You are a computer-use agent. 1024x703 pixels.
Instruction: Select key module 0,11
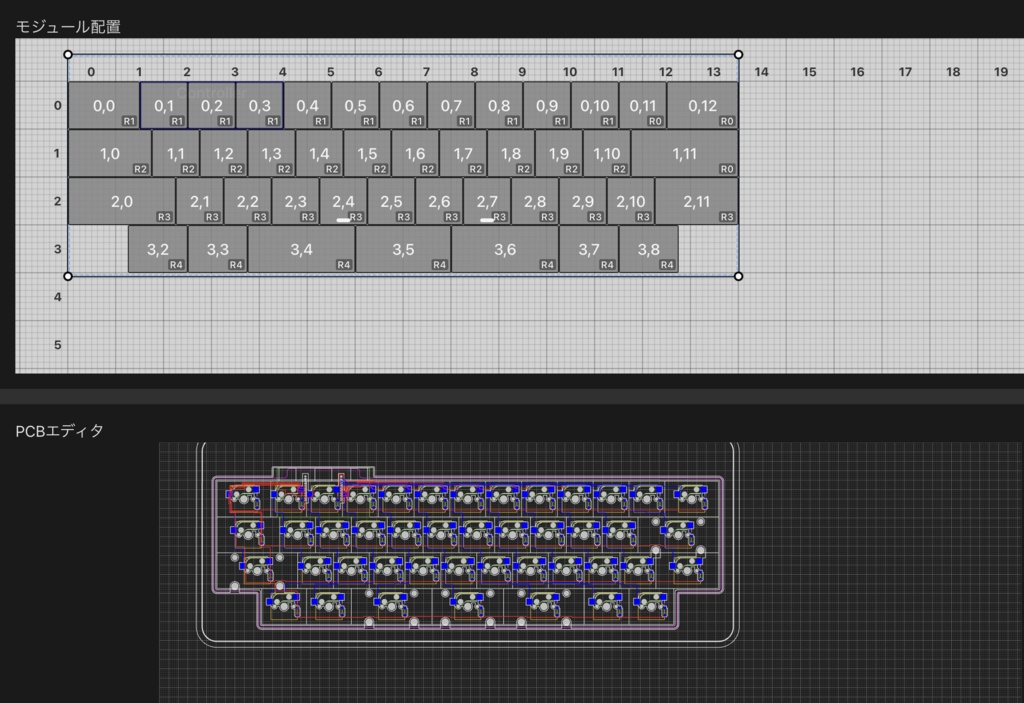coord(643,105)
